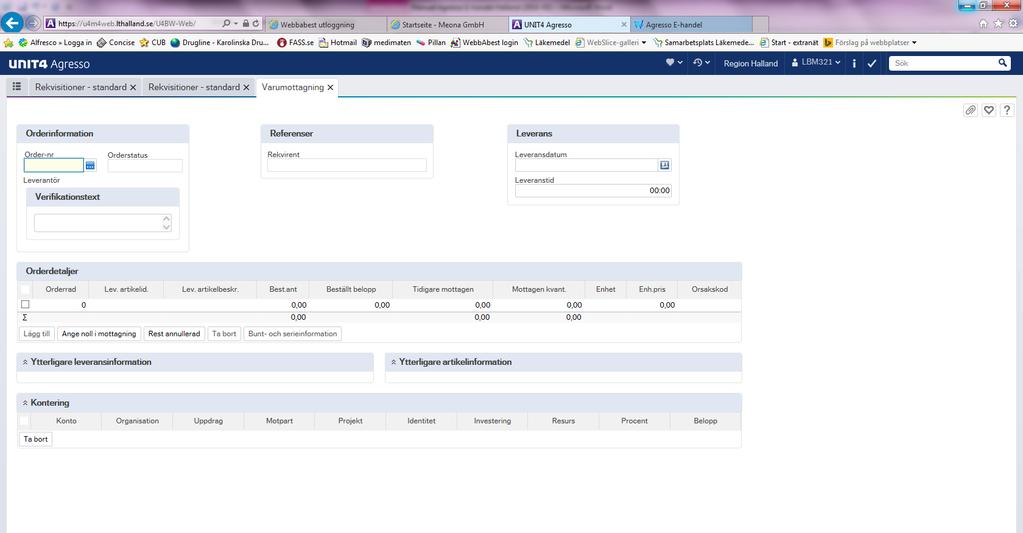Click the Leveransdatum field
This screenshot has height=533, width=1023.
(x=586, y=165)
